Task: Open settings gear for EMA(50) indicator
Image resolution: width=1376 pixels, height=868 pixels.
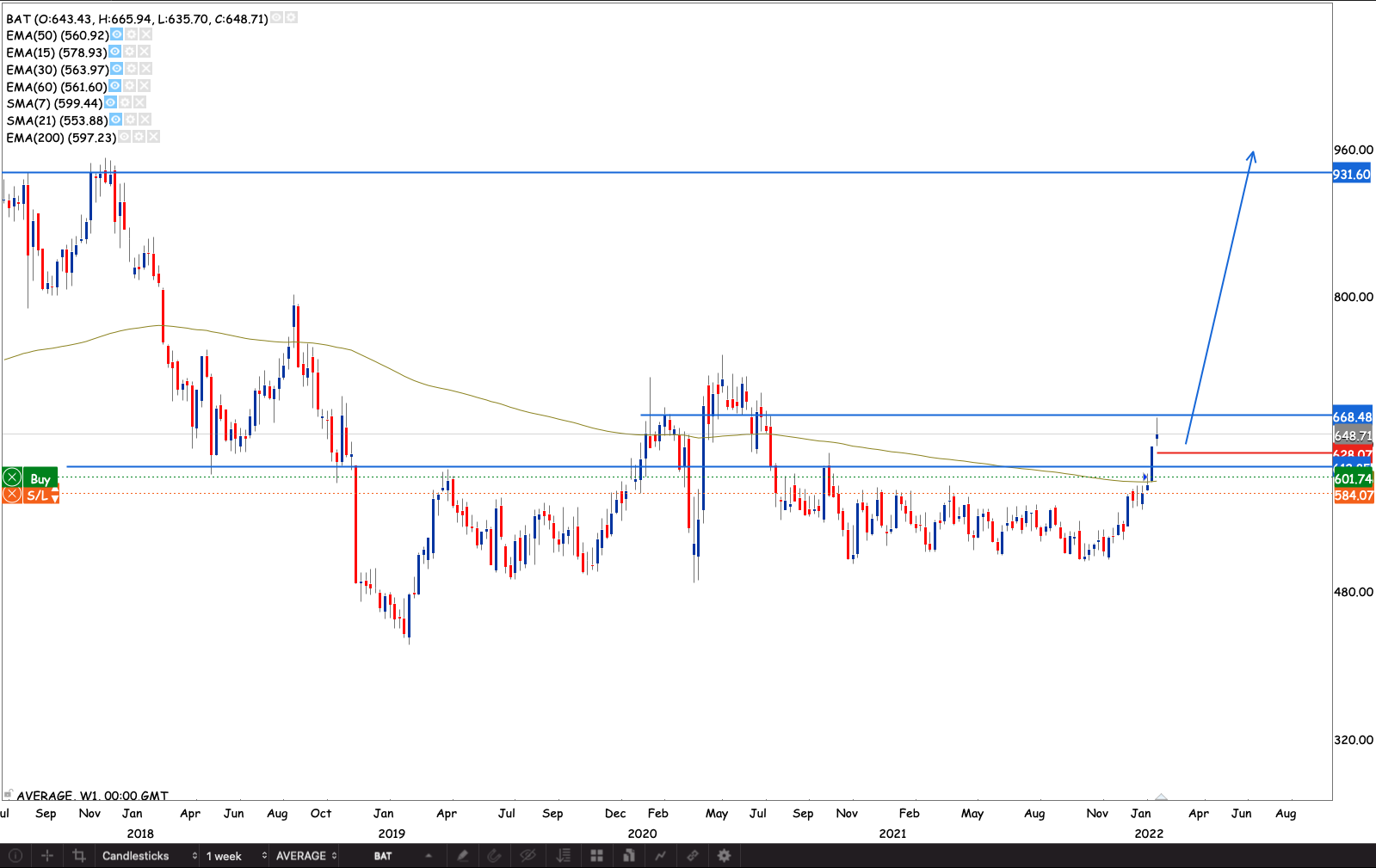Action: point(131,34)
